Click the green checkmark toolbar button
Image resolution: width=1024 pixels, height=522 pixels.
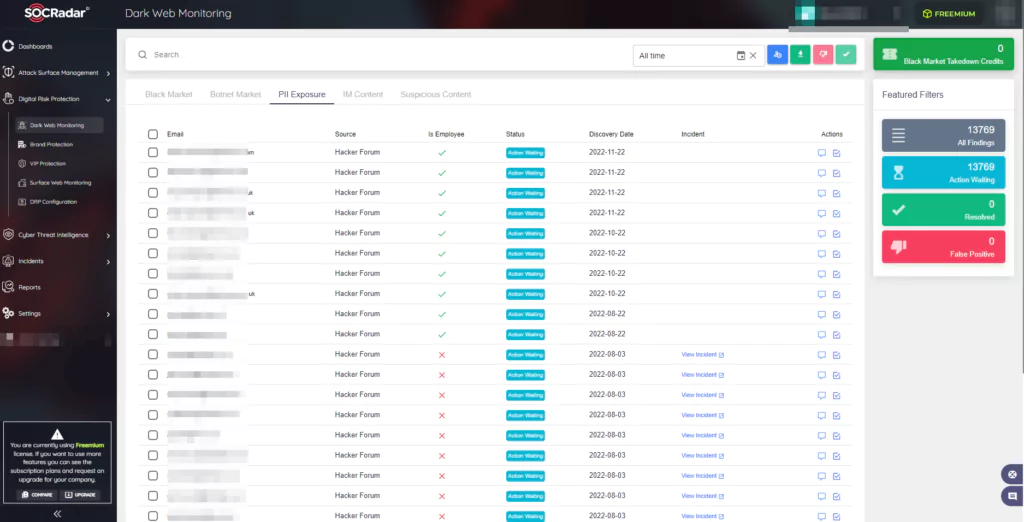(846, 55)
